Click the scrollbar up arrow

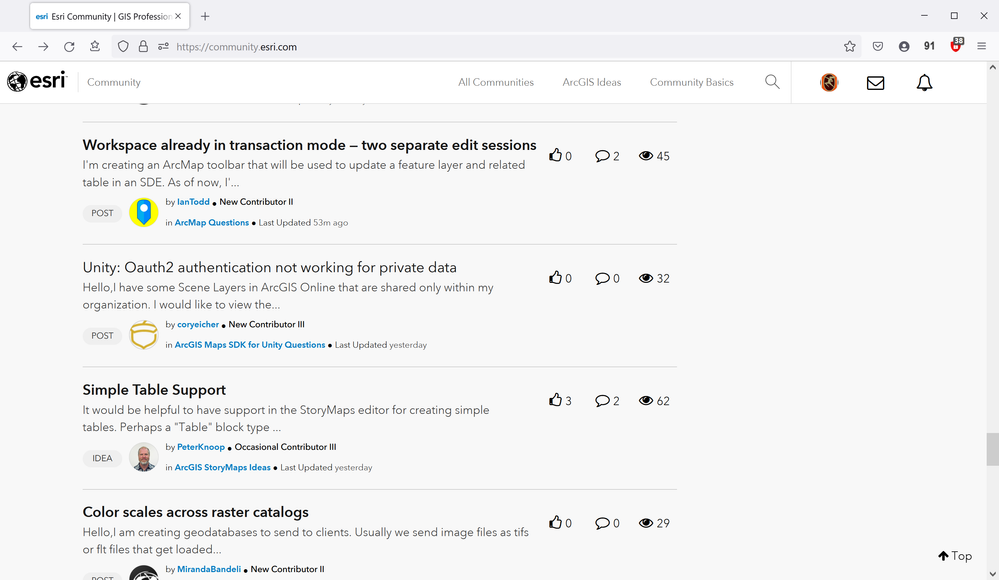(993, 67)
